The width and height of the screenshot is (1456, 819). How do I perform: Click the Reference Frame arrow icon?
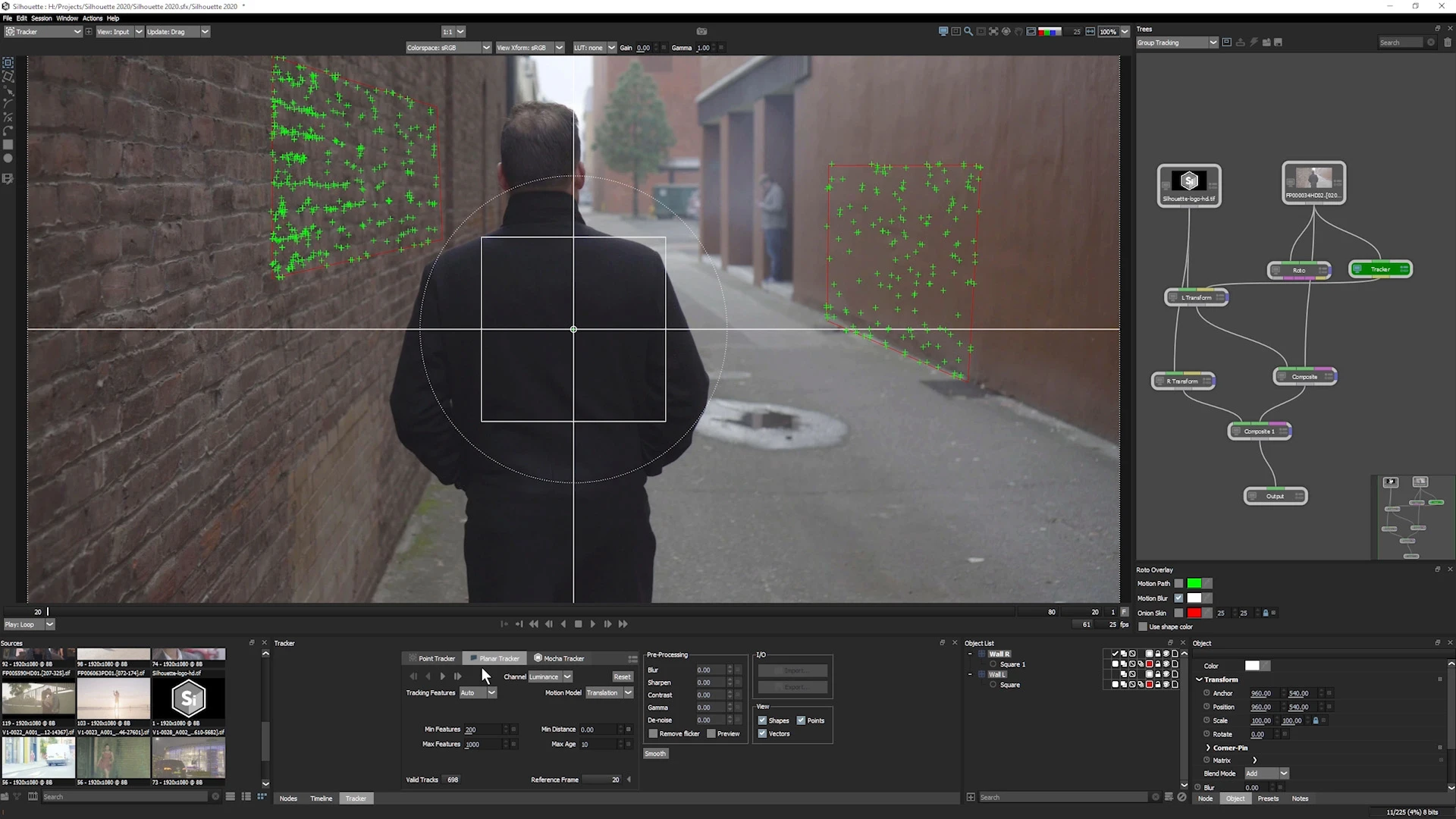tap(629, 780)
